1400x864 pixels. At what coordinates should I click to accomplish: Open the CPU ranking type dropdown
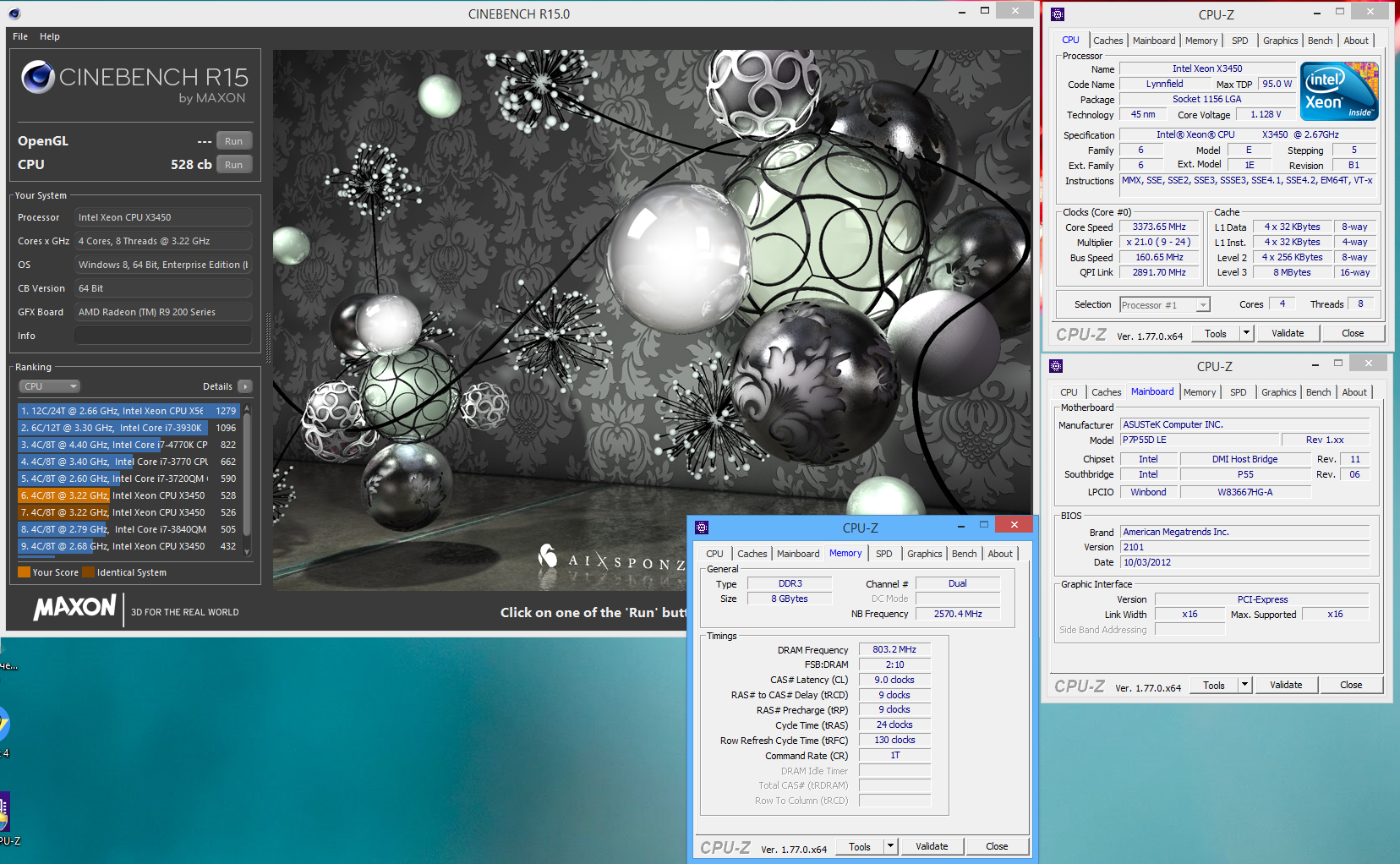(50, 386)
